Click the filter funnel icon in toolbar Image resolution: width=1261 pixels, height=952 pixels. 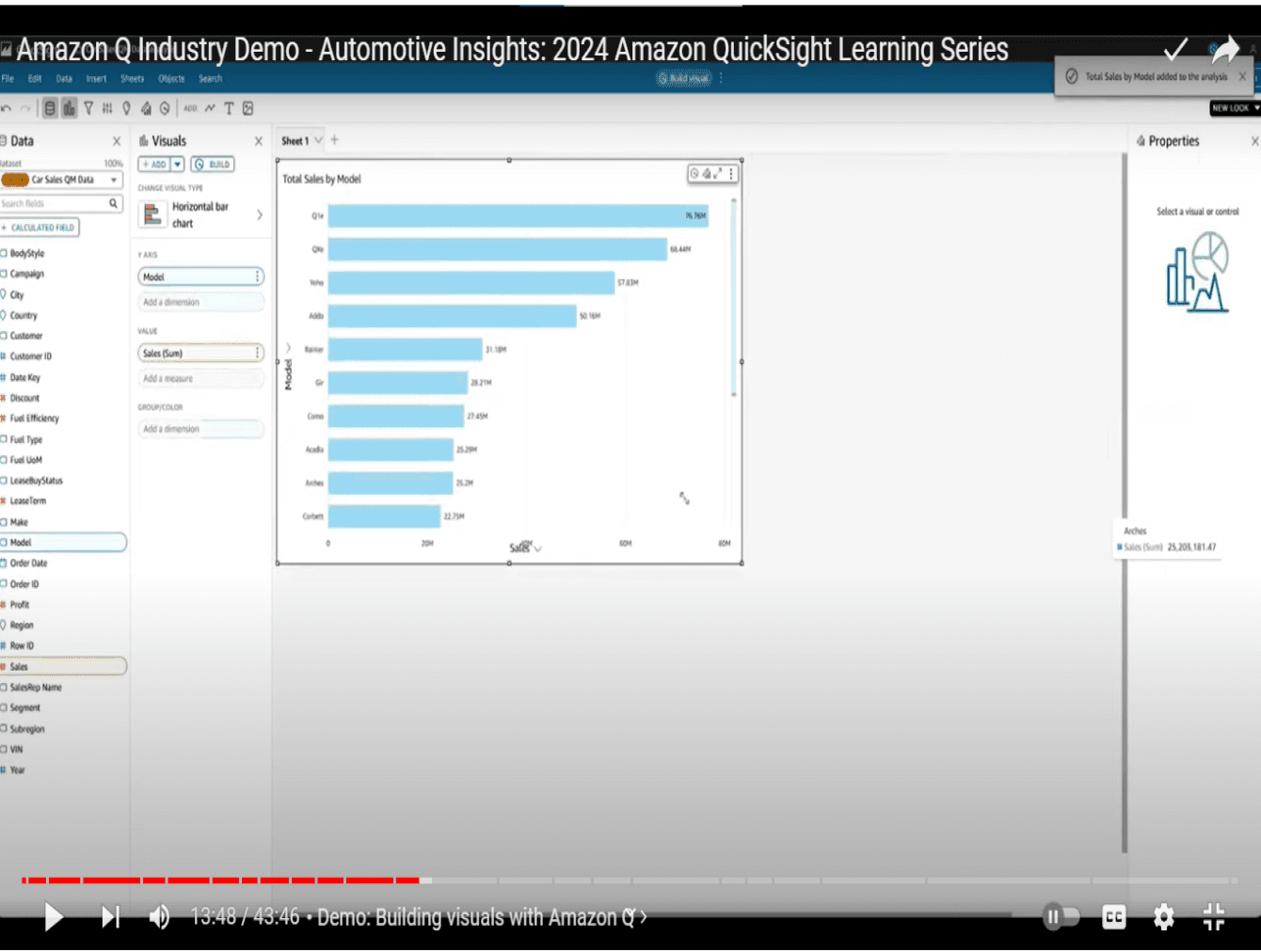click(88, 108)
